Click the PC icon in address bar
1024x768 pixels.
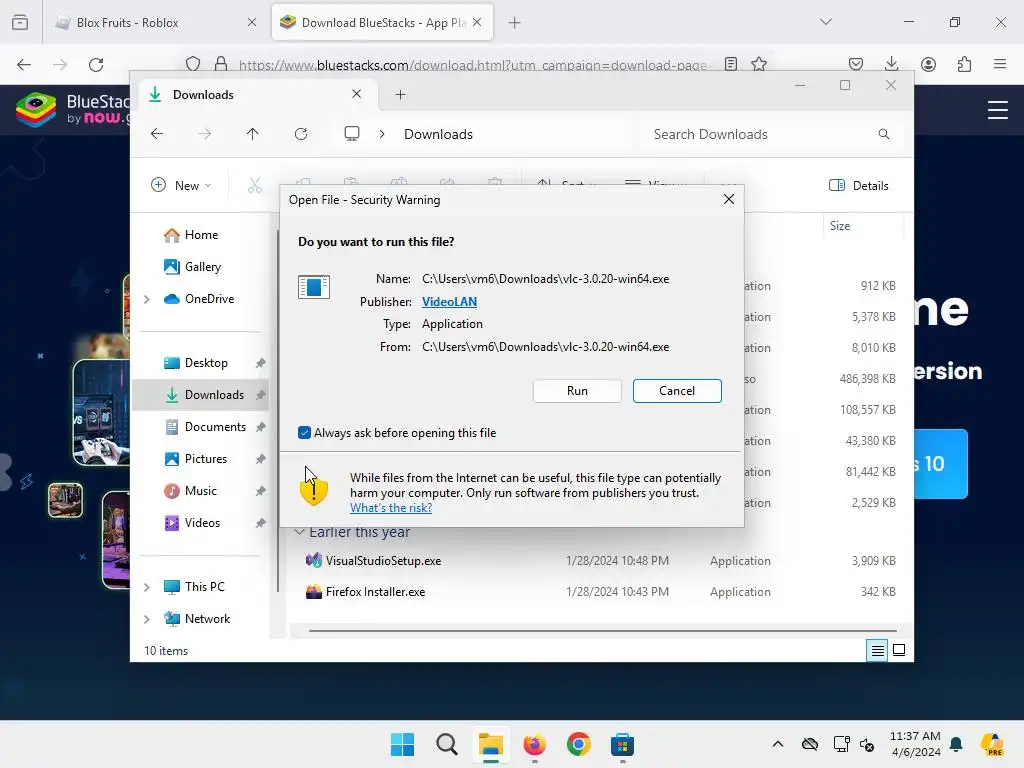click(352, 134)
